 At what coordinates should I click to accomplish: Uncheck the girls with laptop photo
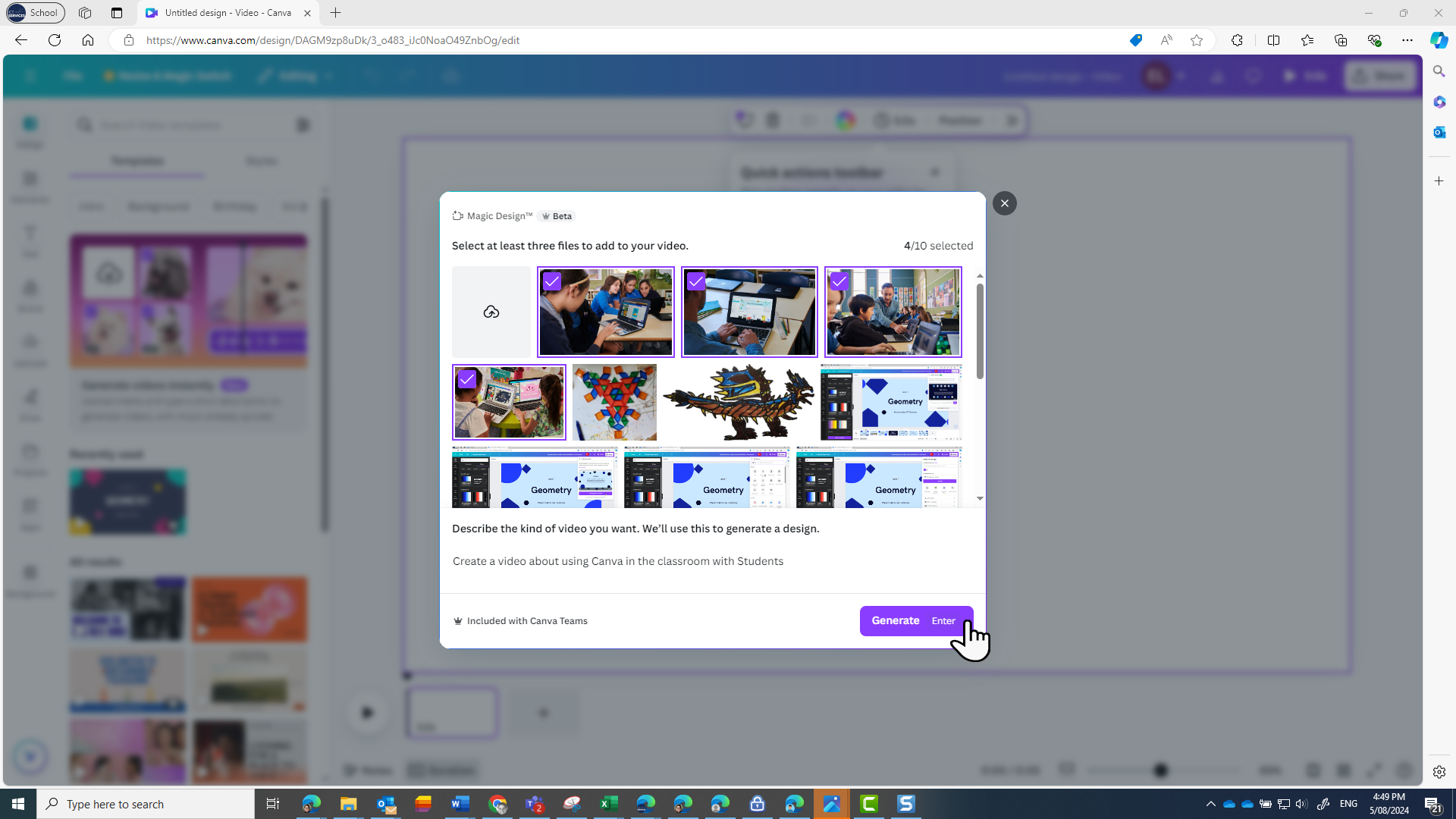coord(552,281)
